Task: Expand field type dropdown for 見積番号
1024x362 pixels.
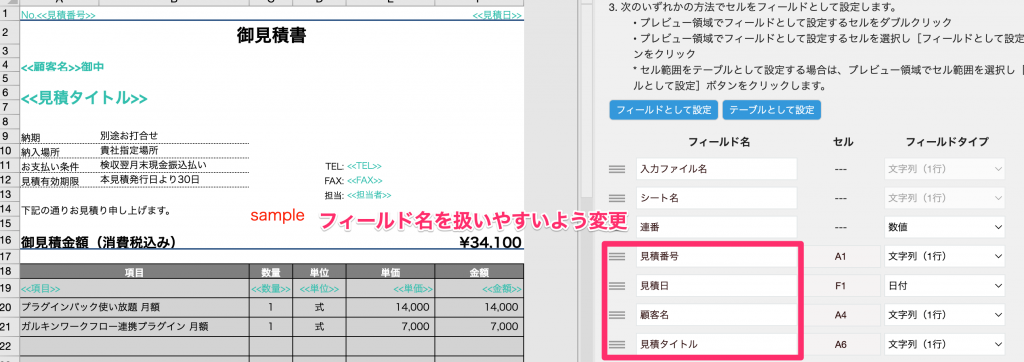Action: click(x=944, y=257)
